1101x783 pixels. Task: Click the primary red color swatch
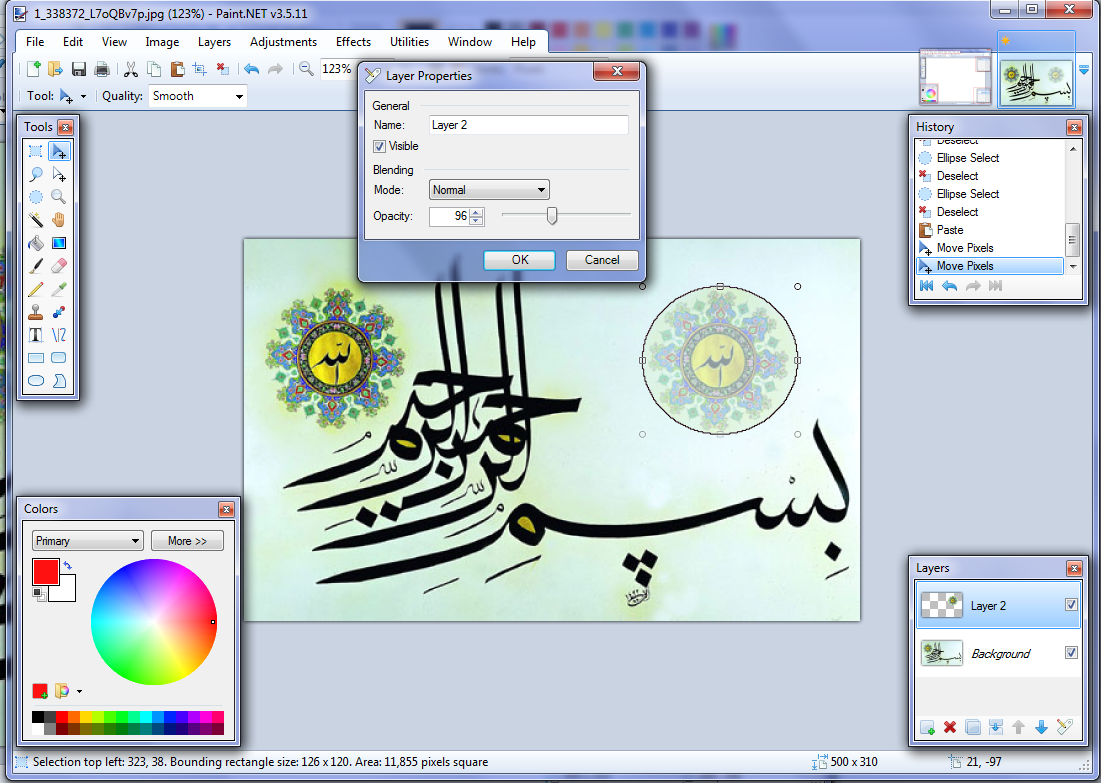46,572
